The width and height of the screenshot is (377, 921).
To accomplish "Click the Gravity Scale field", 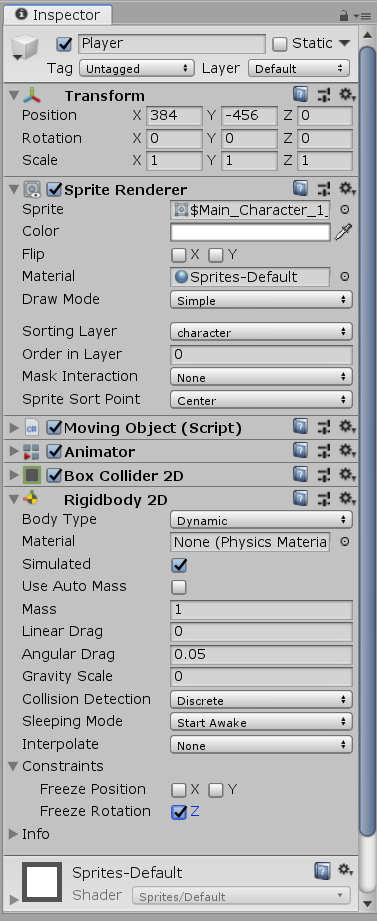I will pos(261,677).
